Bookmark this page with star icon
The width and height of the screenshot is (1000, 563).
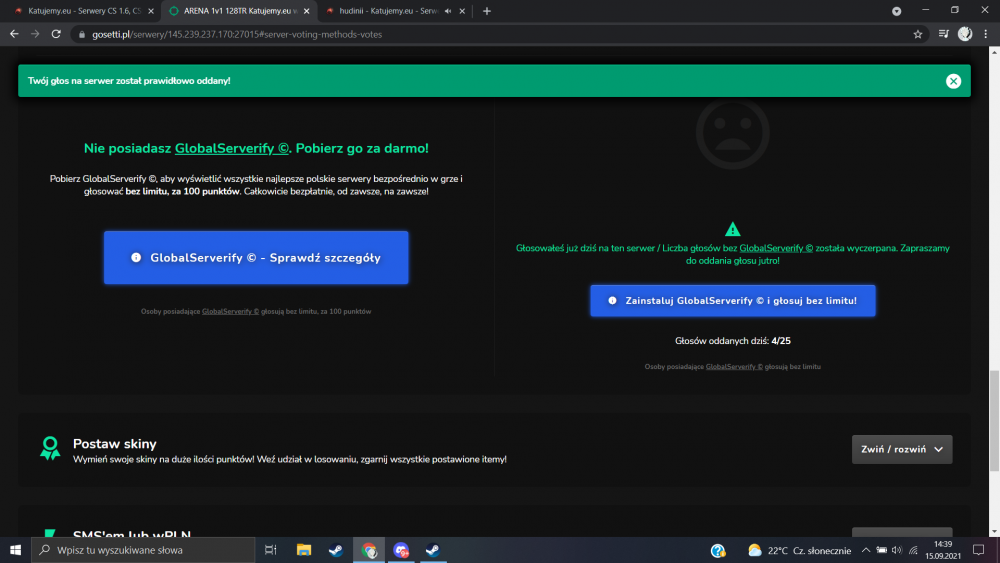918,34
